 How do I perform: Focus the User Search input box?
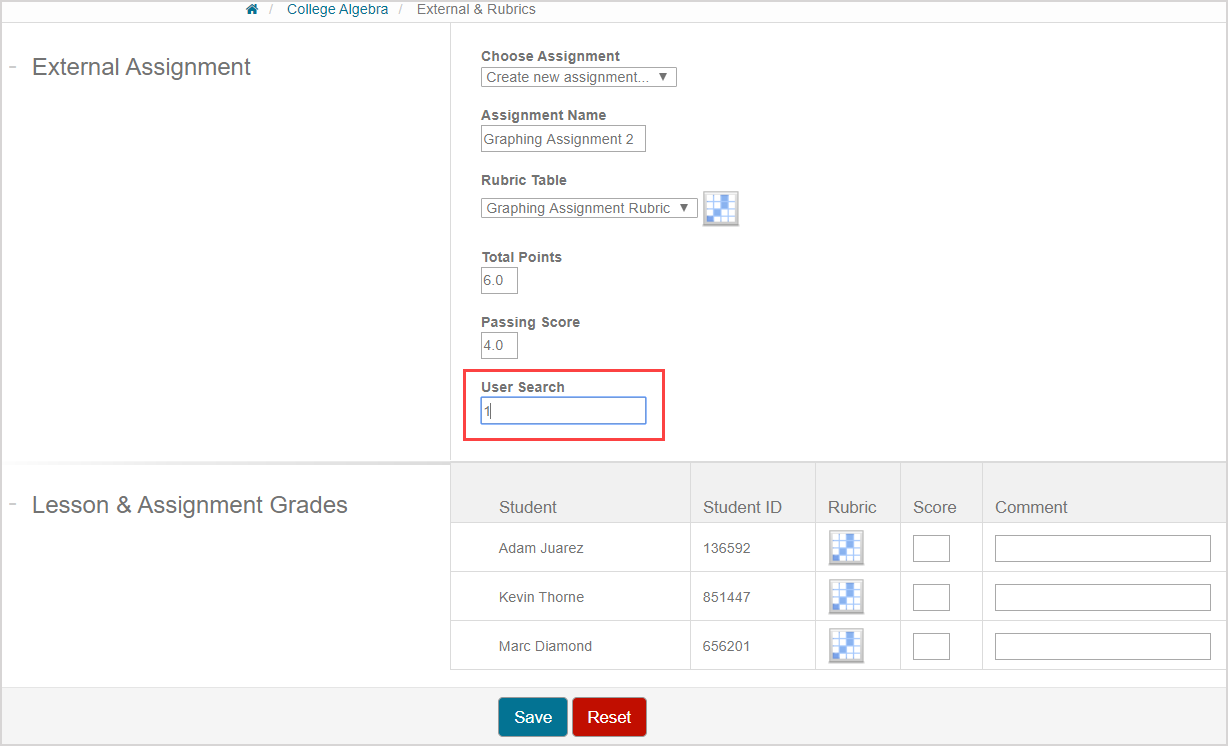[x=563, y=411]
